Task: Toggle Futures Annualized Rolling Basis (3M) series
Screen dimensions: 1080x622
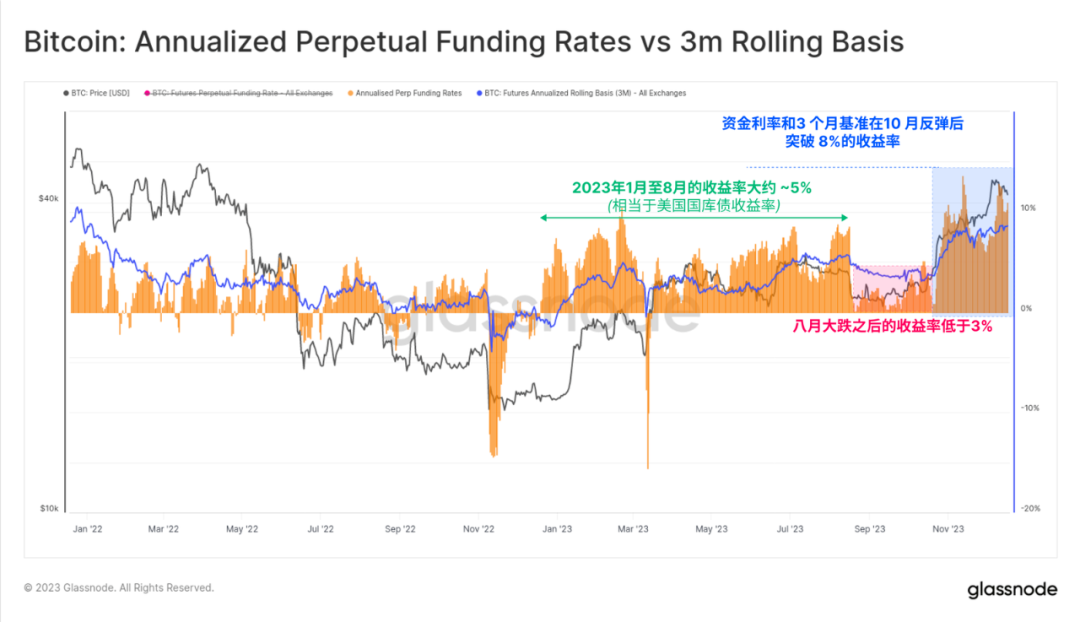Action: 585,93
